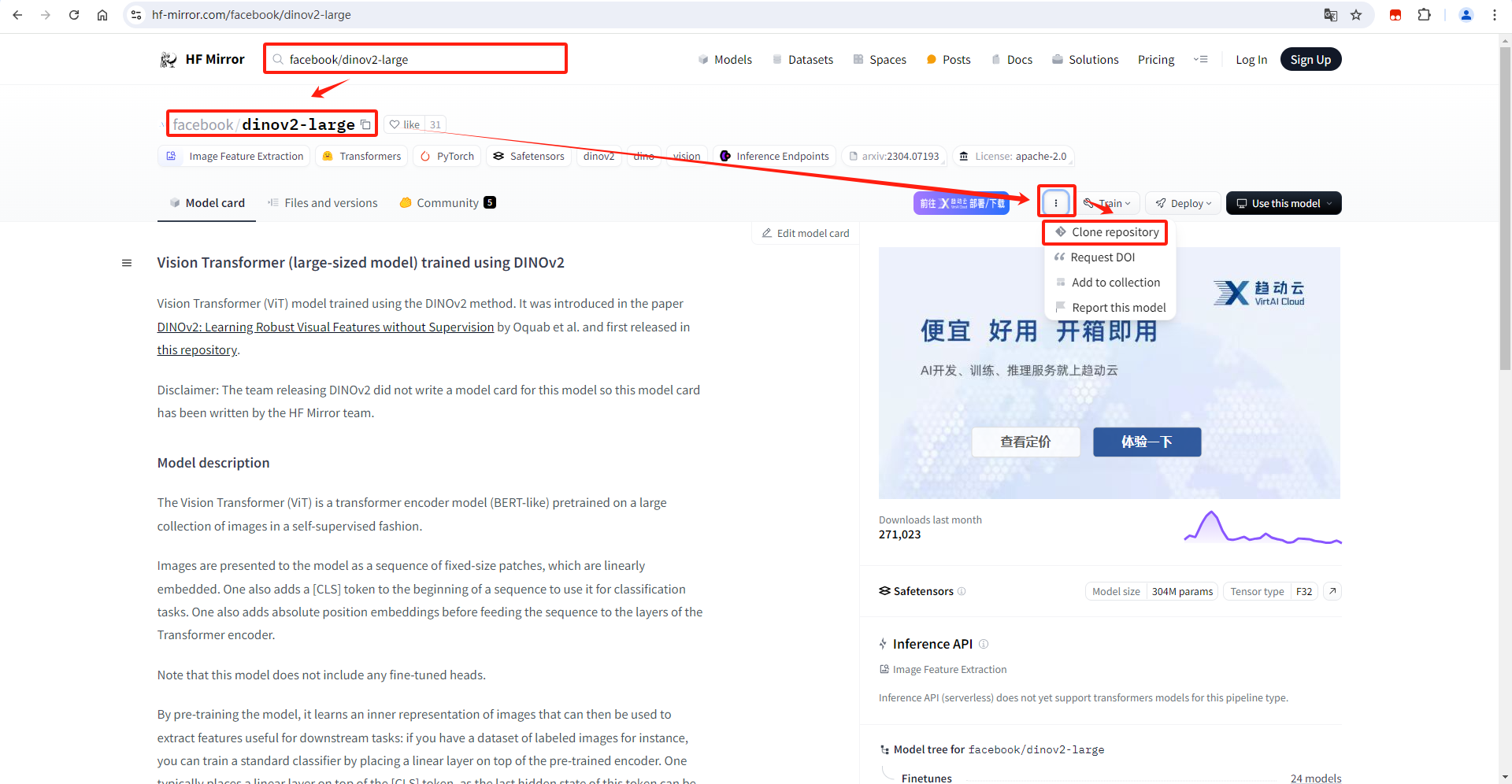Select Clone repository from menu
1512x784 pixels.
[1106, 232]
